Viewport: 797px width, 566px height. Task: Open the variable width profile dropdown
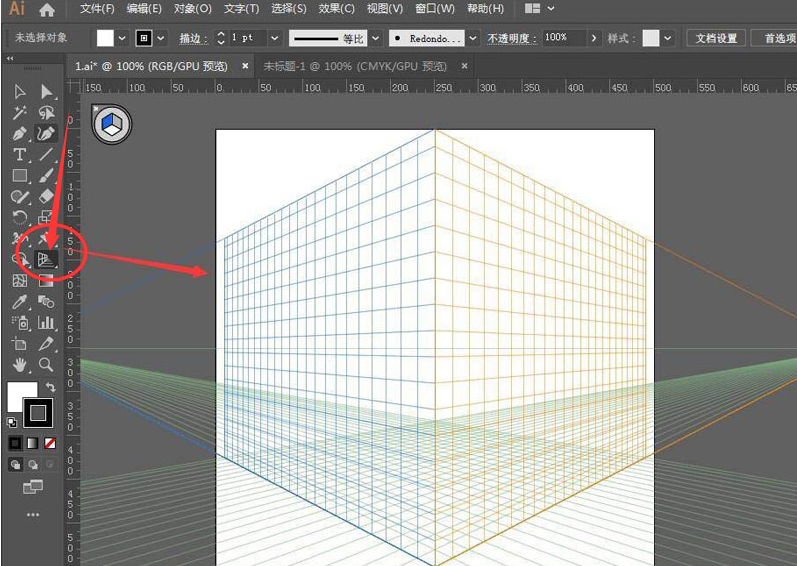pos(376,38)
